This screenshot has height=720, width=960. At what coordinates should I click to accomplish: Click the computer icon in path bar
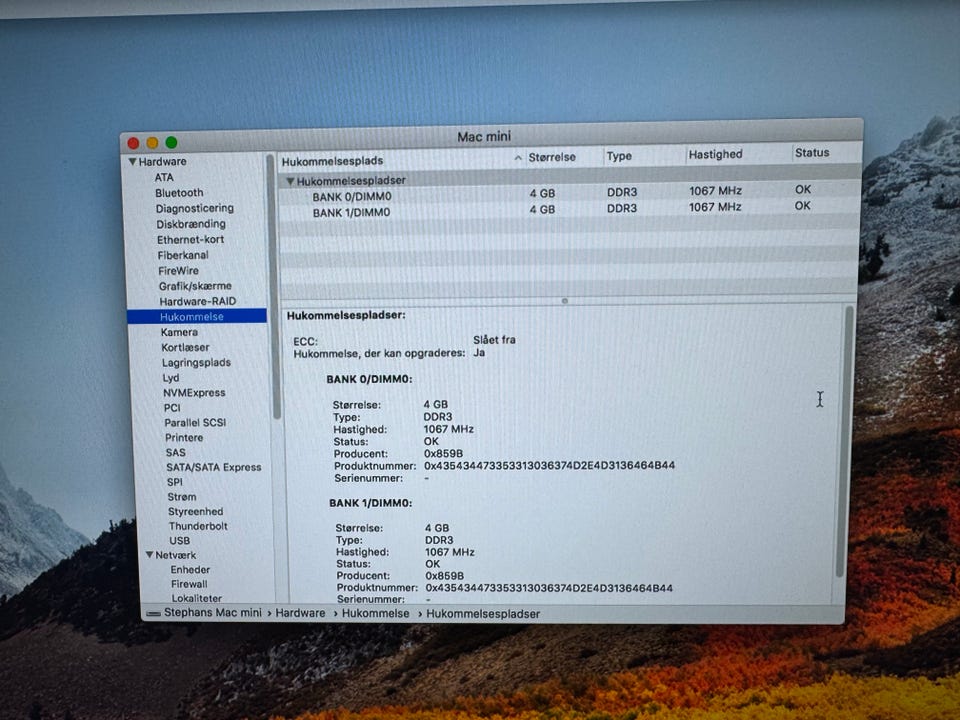(x=154, y=613)
